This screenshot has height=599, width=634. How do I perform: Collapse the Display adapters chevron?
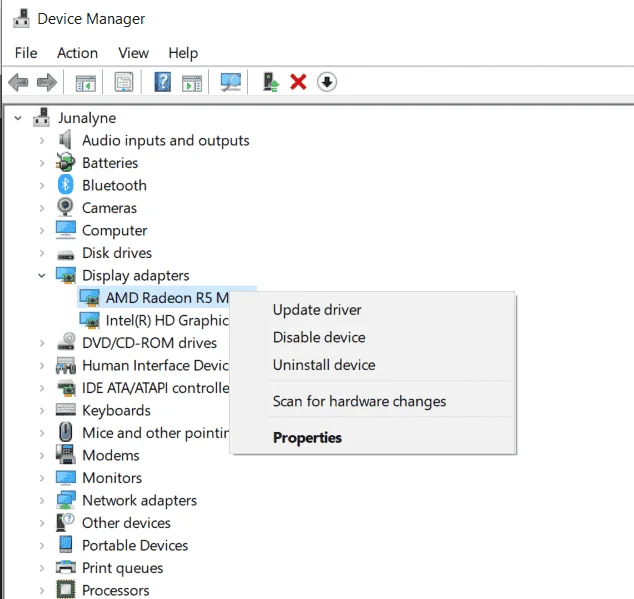42,276
